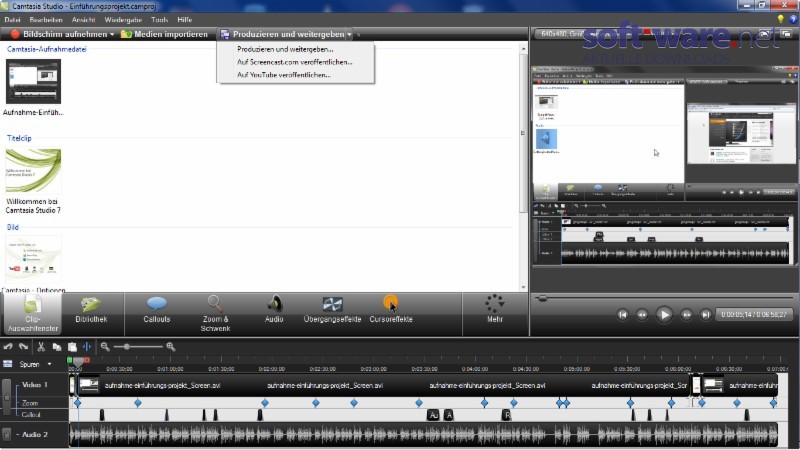The width and height of the screenshot is (800, 450).
Task: Click the blue help icon at top right
Action: pos(792,19)
